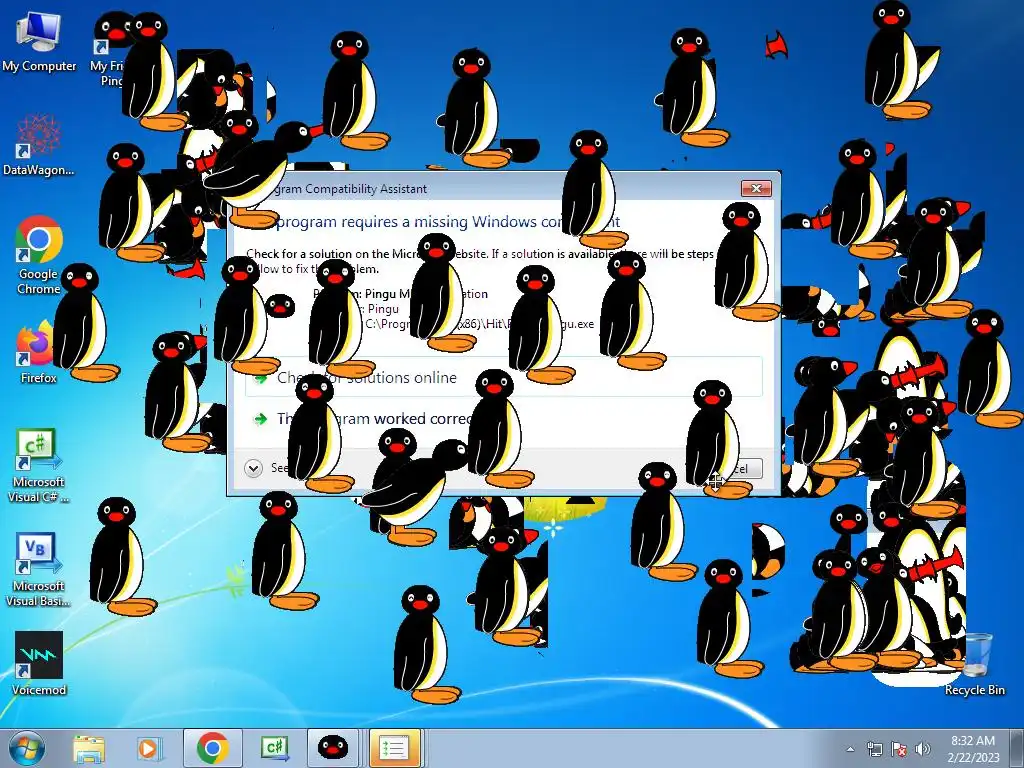Image resolution: width=1024 pixels, height=768 pixels.
Task: Switch to Chrome in the taskbar
Action: 212,748
